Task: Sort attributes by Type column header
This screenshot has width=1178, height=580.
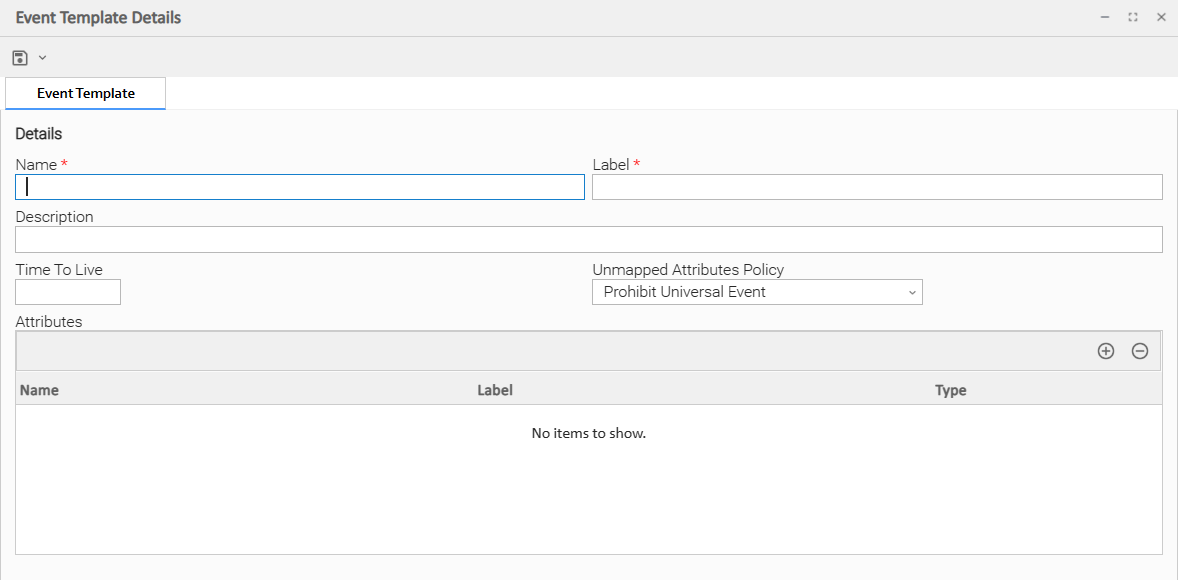Action: click(951, 390)
